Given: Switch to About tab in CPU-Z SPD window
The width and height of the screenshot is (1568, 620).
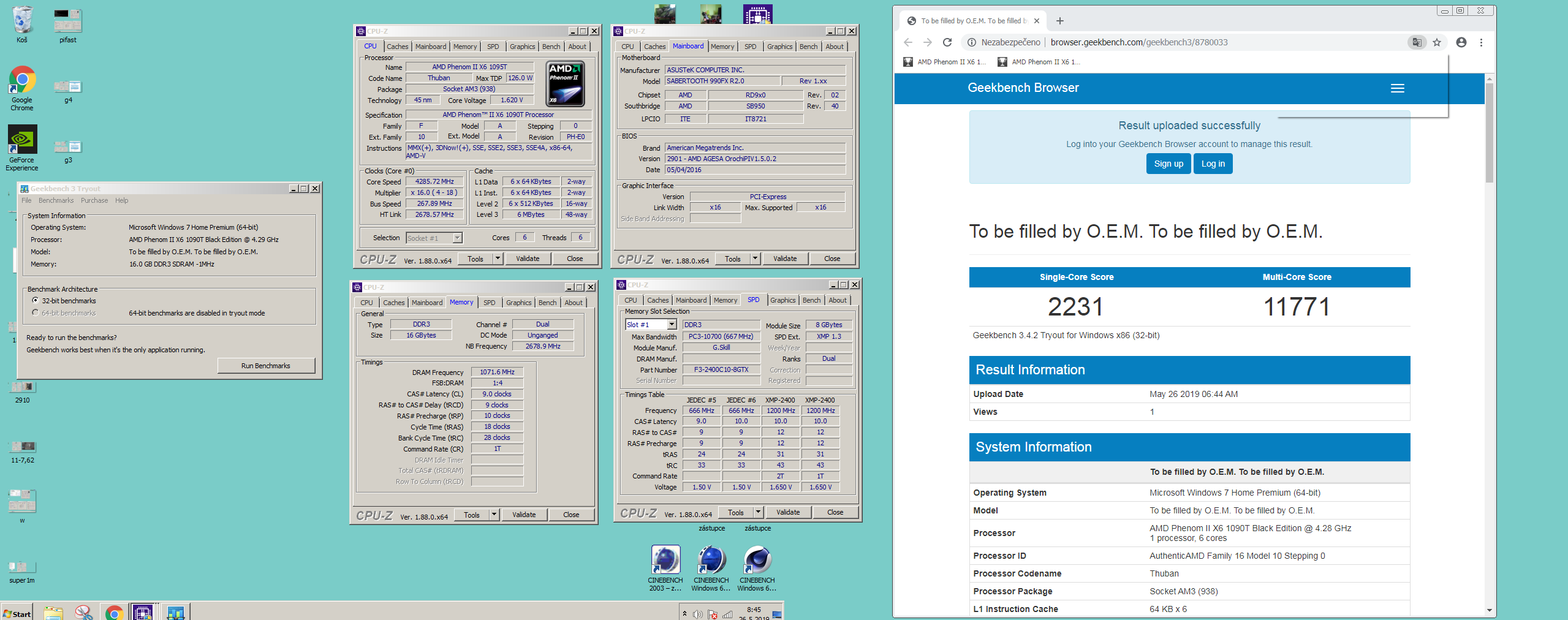Looking at the screenshot, I should click(838, 300).
